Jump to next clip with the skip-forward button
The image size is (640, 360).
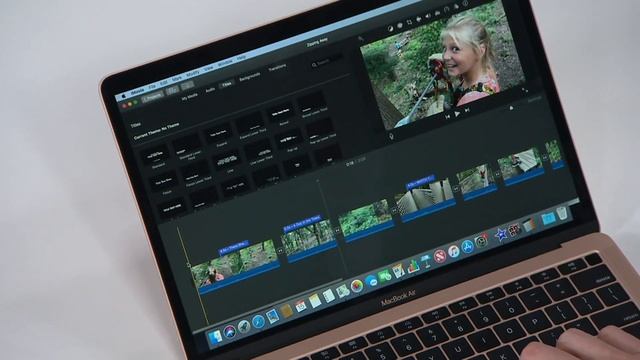[x=468, y=110]
